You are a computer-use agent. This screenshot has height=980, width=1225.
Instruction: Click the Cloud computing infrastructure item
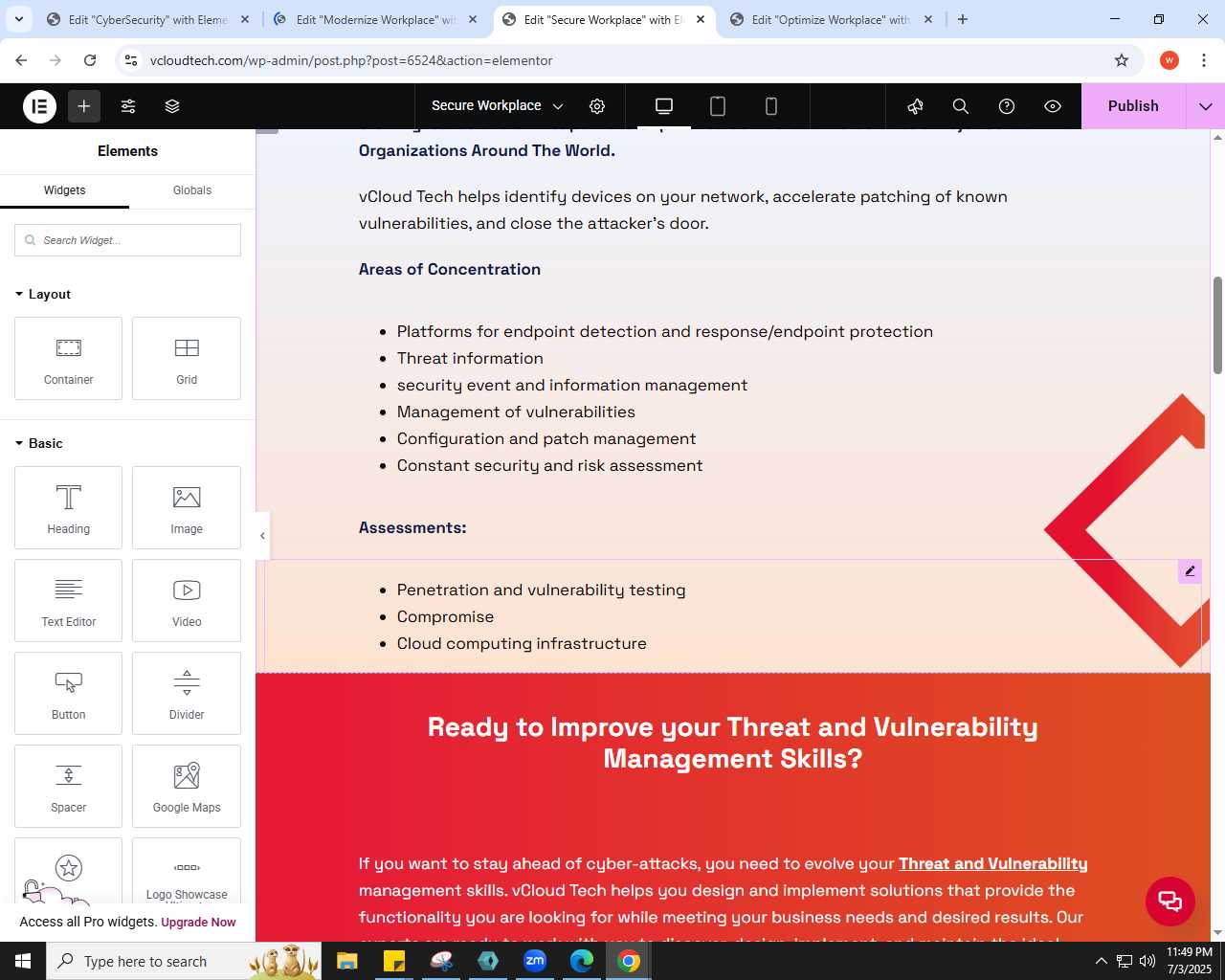click(522, 643)
